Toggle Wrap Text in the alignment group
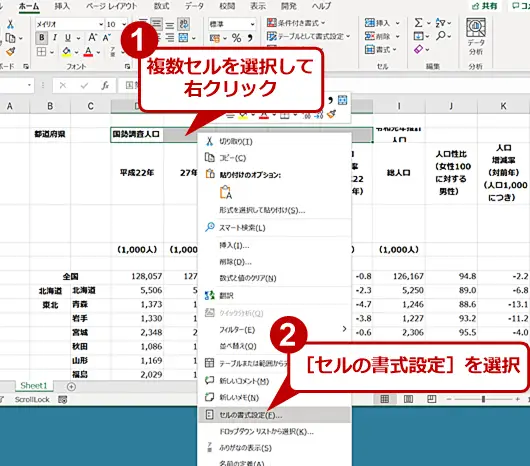The width and height of the screenshot is (530, 466). tap(184, 24)
